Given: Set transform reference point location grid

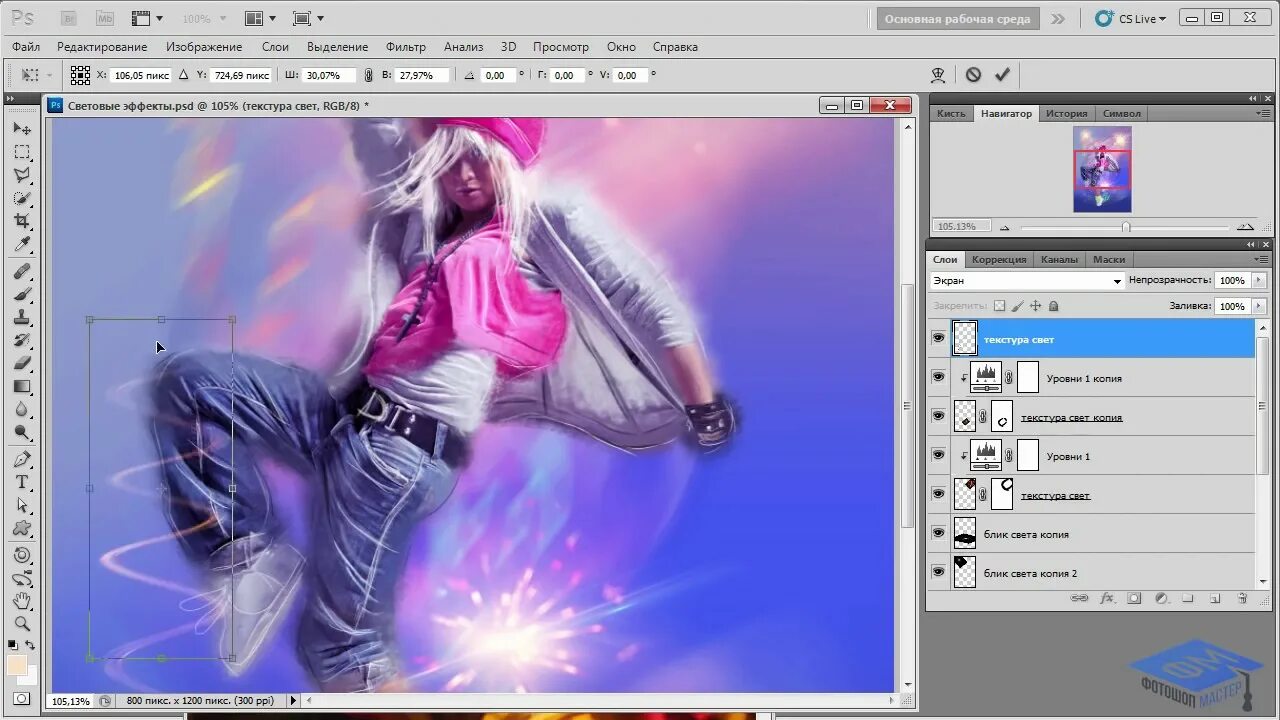Looking at the screenshot, I should coord(80,75).
